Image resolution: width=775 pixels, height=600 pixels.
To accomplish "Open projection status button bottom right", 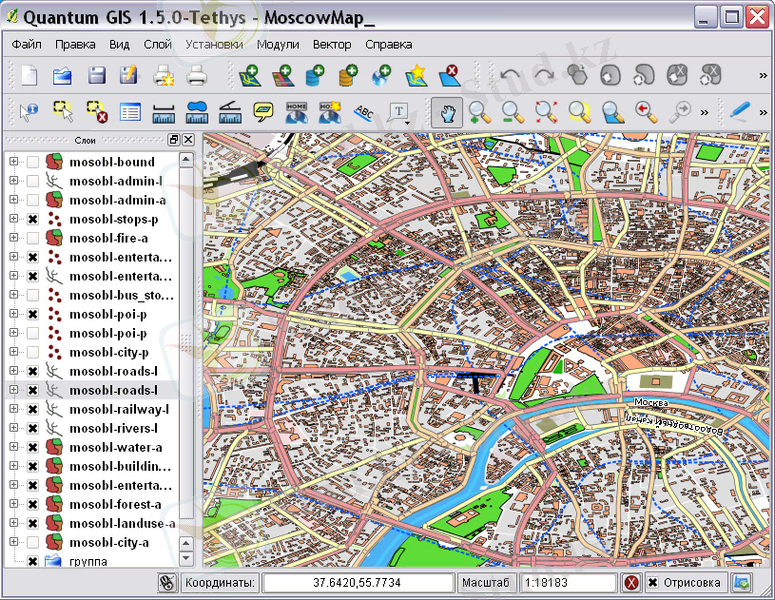I will (741, 583).
